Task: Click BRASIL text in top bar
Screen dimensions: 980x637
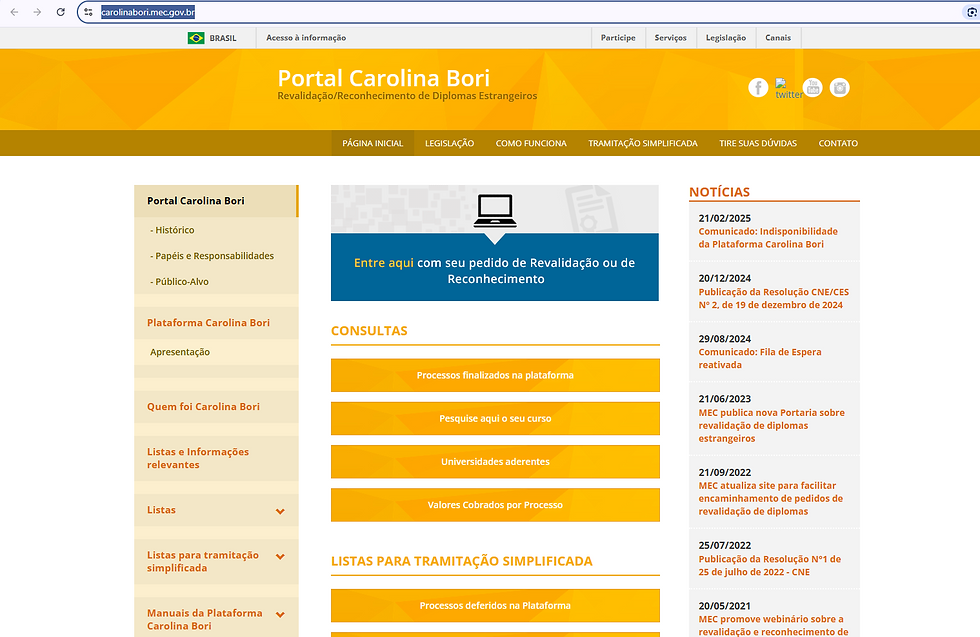Action: point(223,38)
